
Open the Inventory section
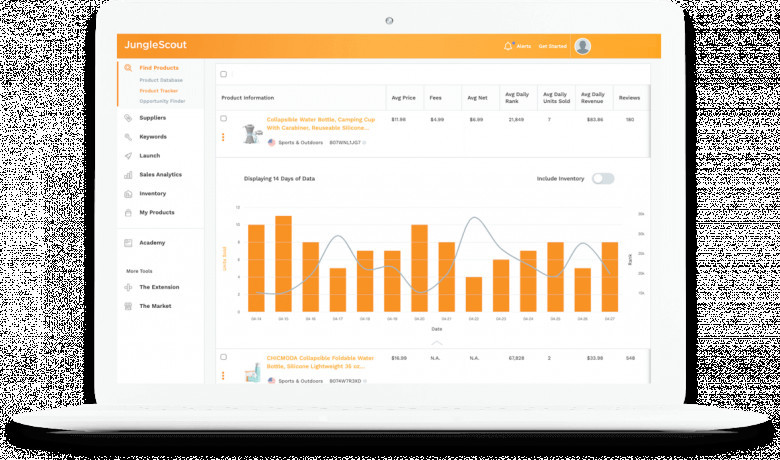coord(153,193)
